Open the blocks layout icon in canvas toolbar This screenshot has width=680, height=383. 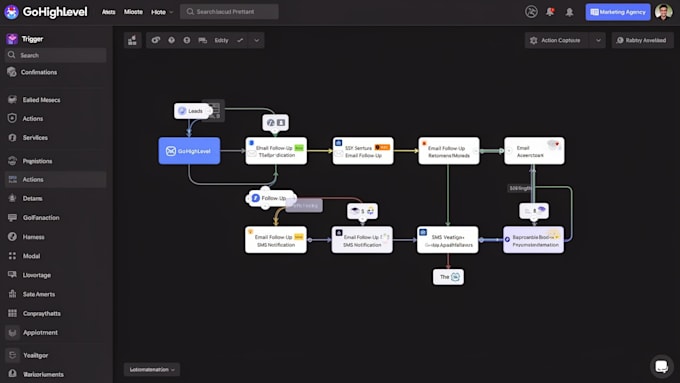pyautogui.click(x=132, y=40)
